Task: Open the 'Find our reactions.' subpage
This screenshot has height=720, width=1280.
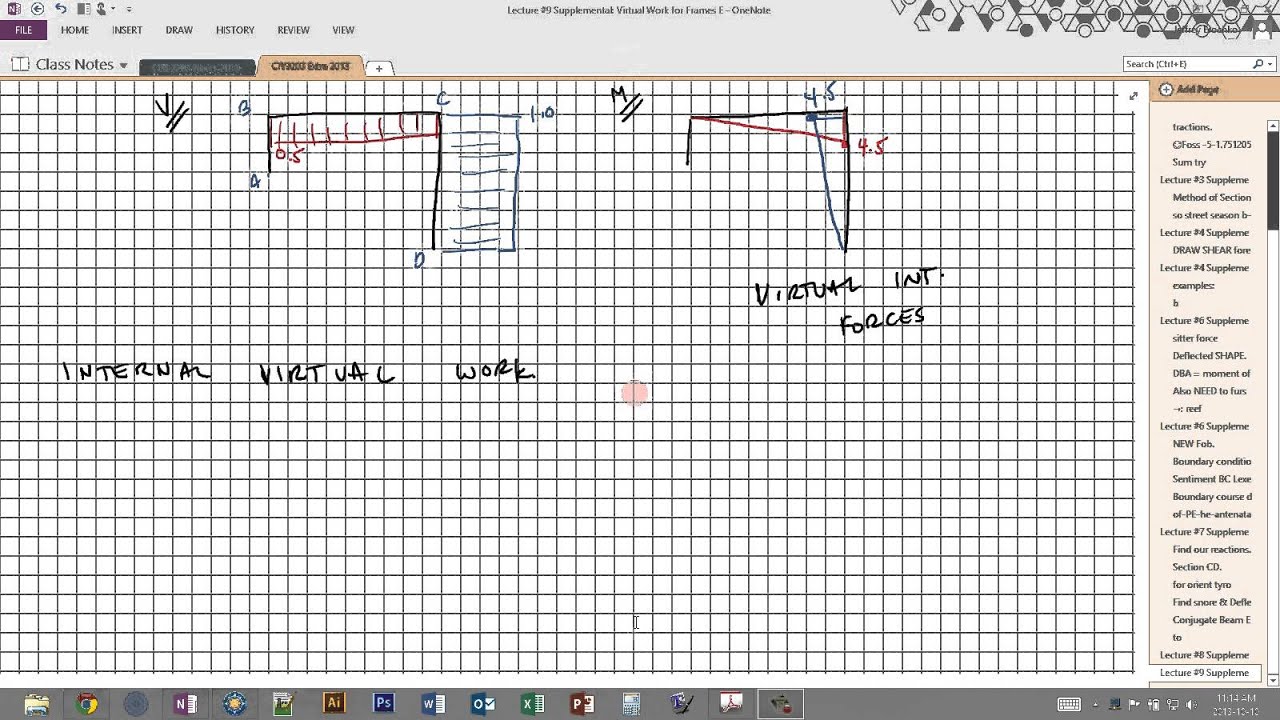Action: 1211,549
